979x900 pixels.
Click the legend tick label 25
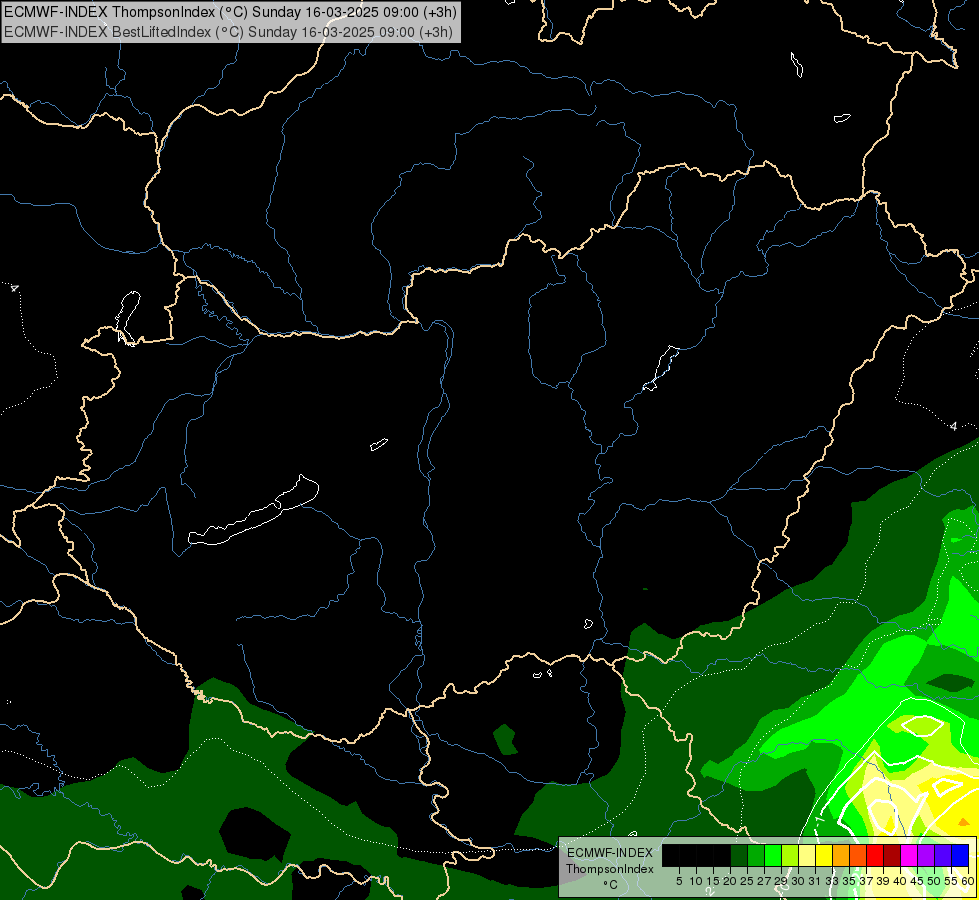(x=747, y=881)
